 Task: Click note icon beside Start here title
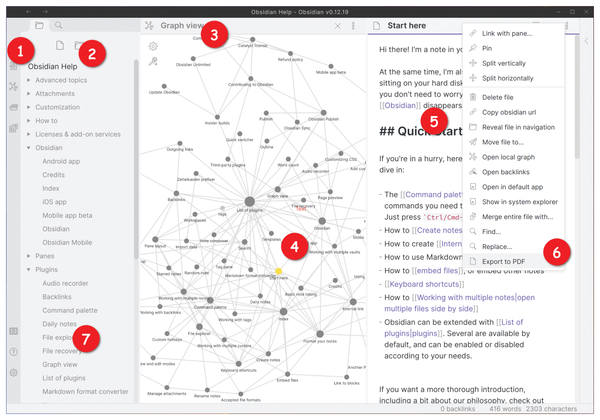pos(377,26)
